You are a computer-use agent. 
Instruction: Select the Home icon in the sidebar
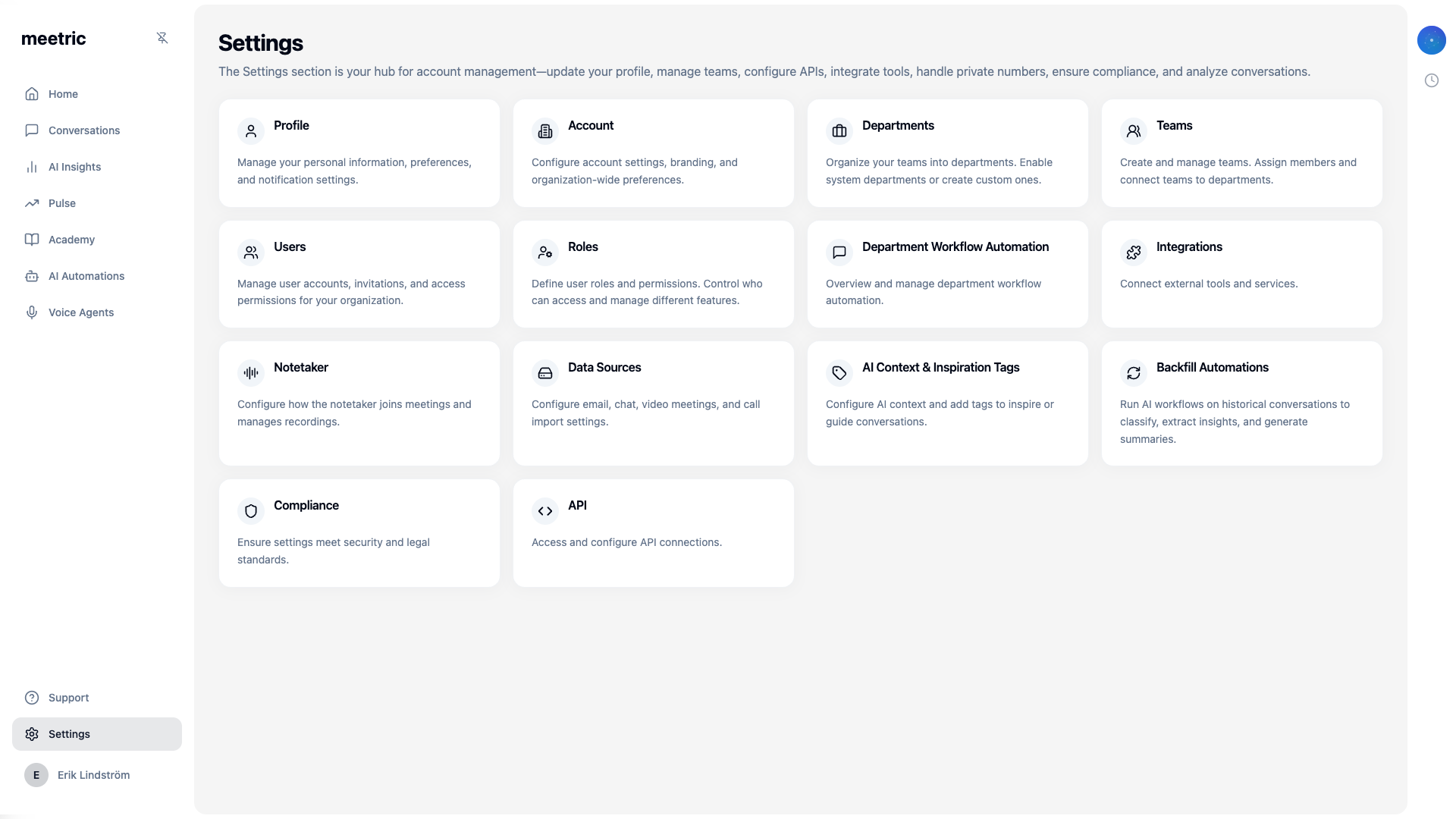[x=31, y=93]
